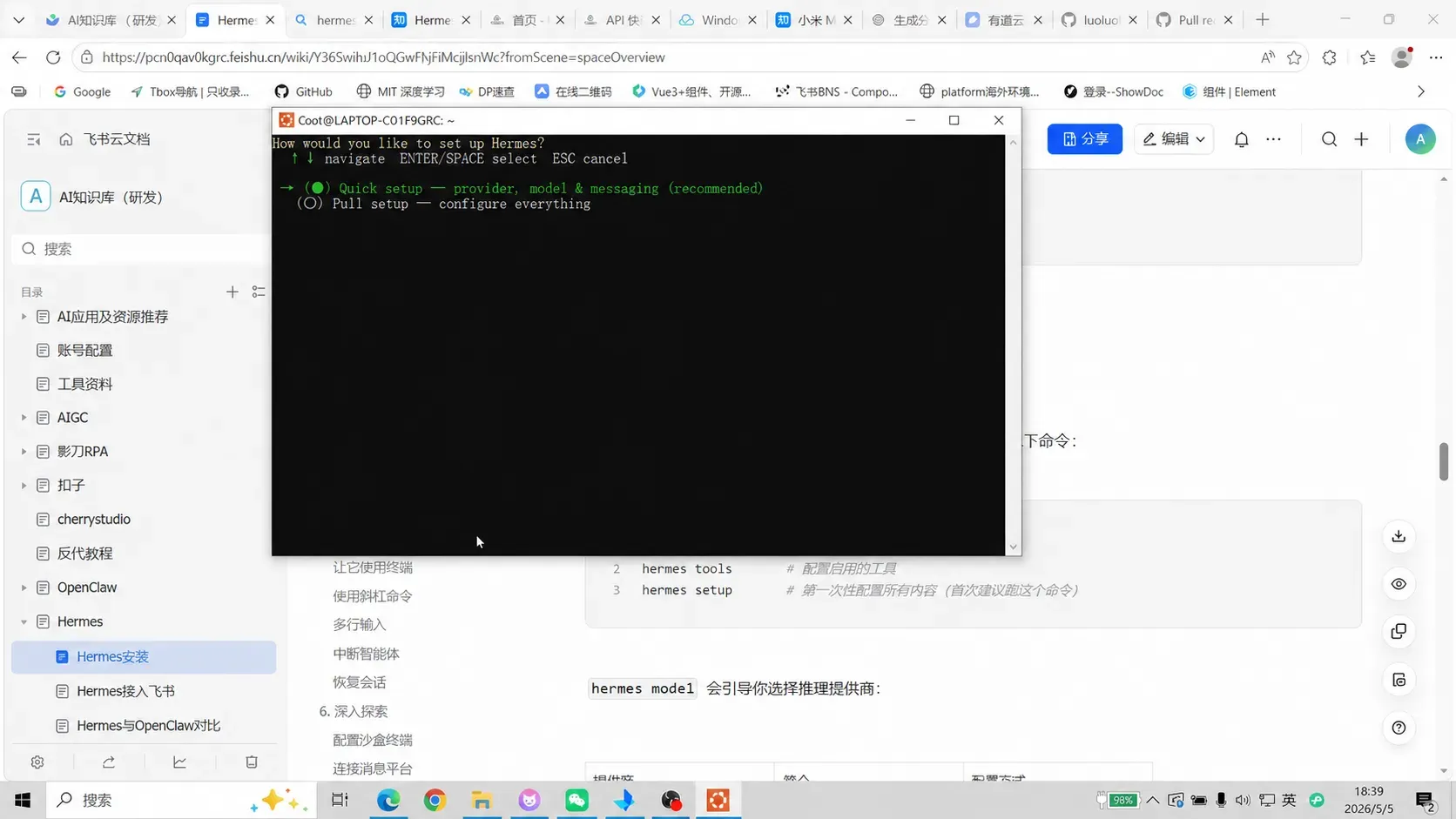This screenshot has width=1456, height=819.
Task: Click terminal scrollbar down arrow
Action: (1013, 547)
